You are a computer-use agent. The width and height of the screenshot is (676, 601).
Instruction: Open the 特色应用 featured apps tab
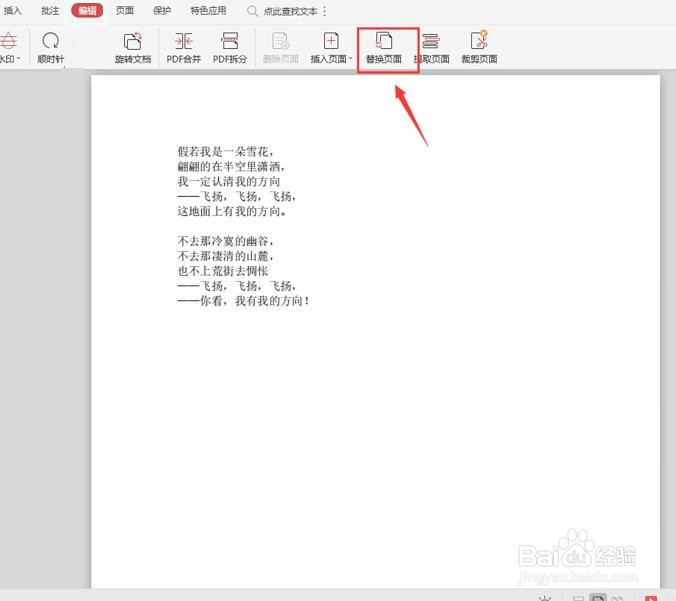209,10
